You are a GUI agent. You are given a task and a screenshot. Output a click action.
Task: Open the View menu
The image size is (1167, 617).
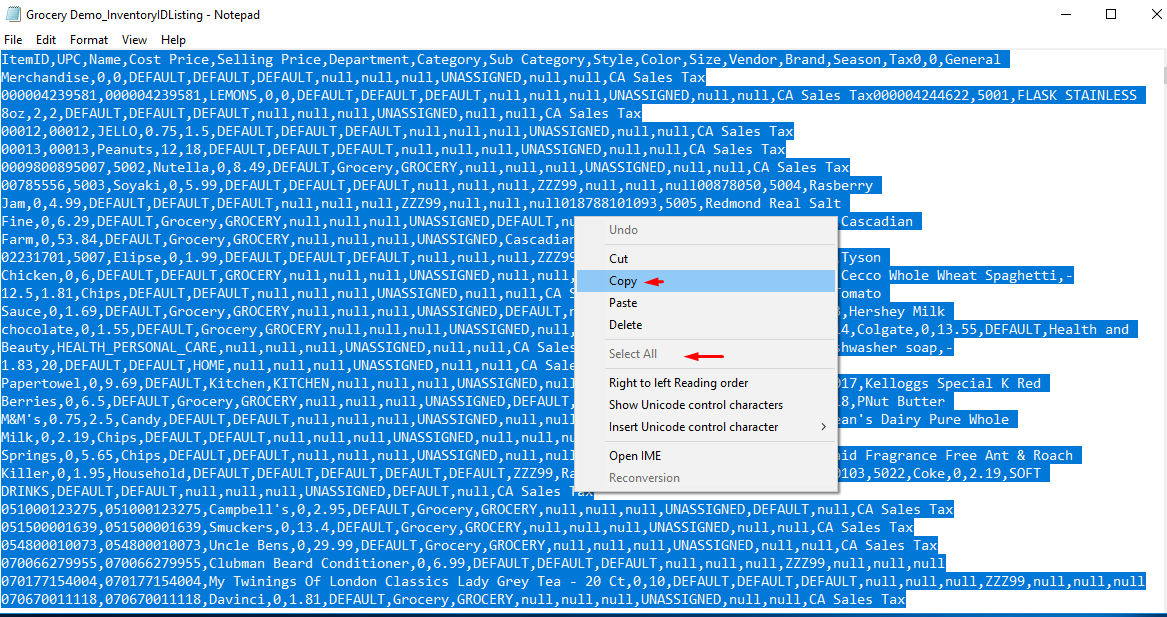135,39
